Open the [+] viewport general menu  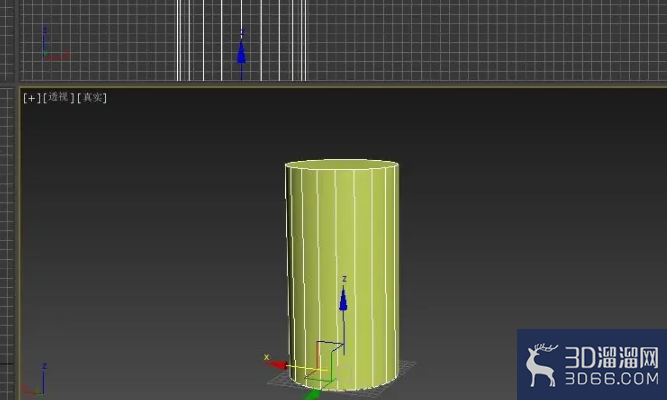pos(32,98)
